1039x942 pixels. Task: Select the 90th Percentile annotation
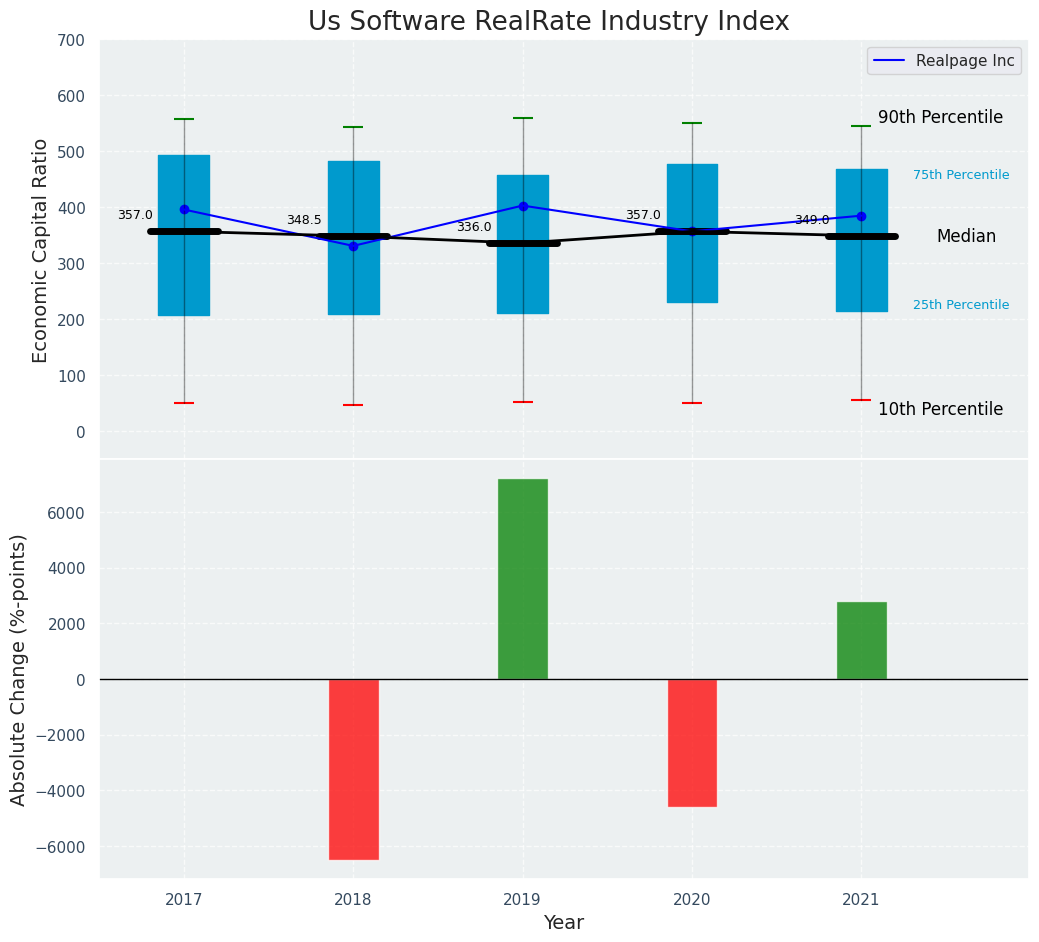point(940,117)
